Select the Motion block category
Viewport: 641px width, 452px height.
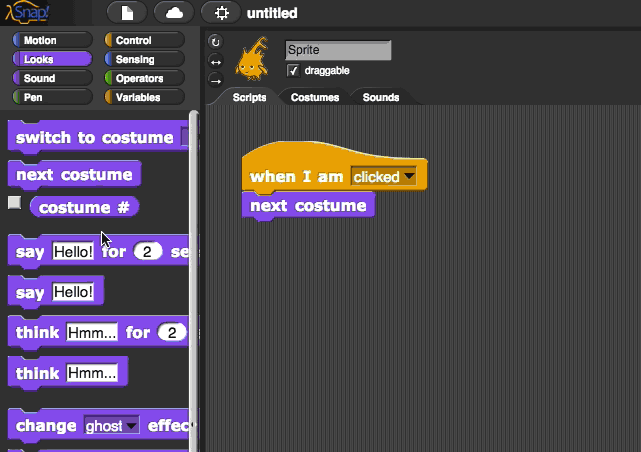point(48,41)
